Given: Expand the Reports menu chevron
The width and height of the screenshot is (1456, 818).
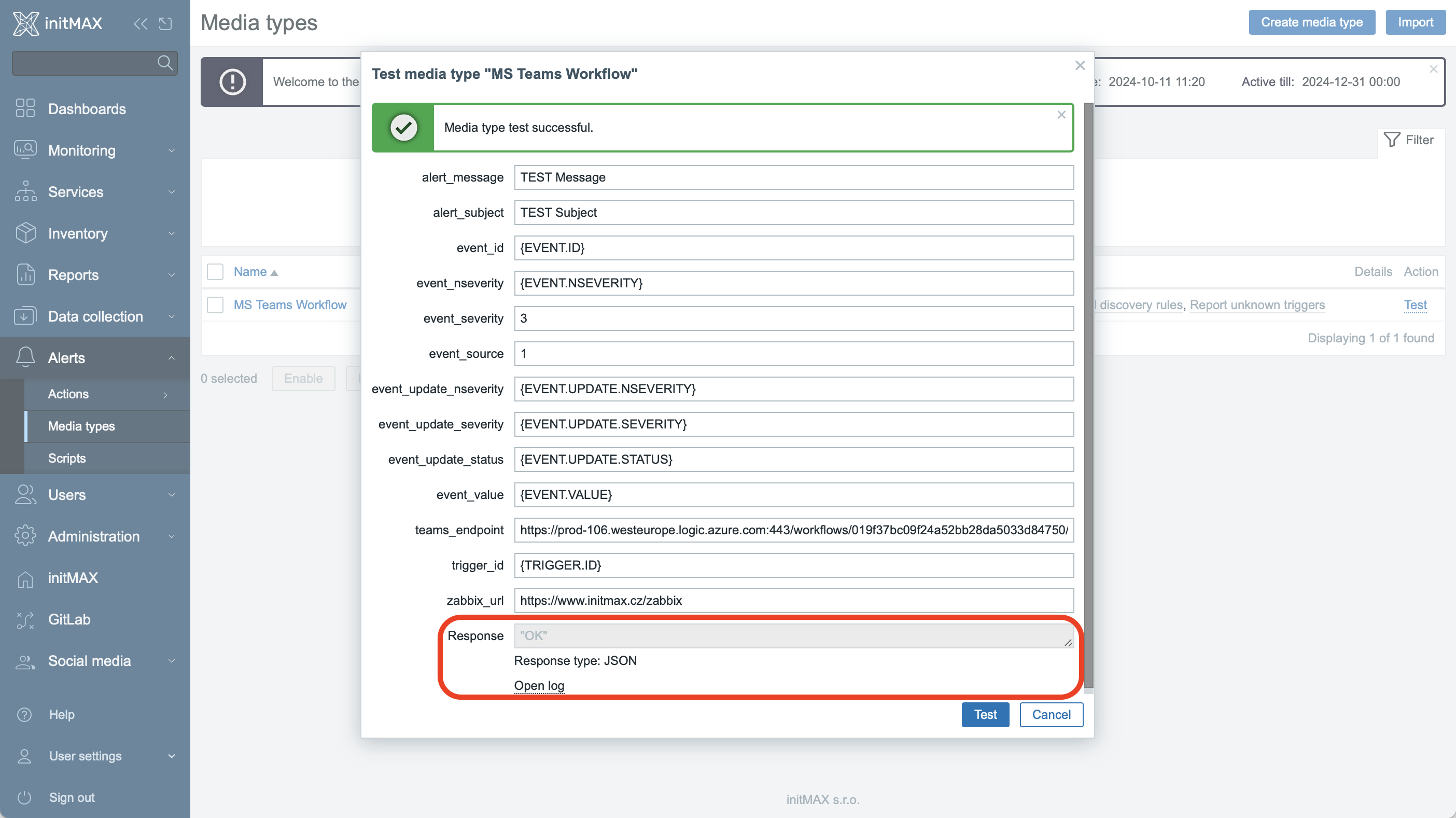Looking at the screenshot, I should point(171,275).
